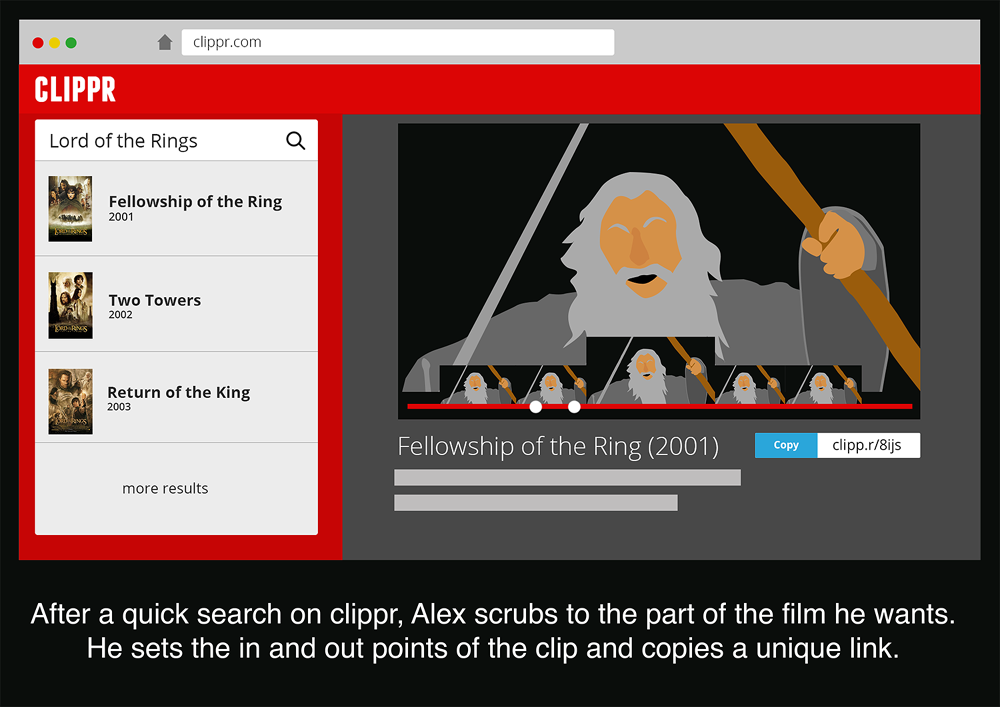1000x707 pixels.
Task: Open the Fellowship of the Ring poster
Action: click(x=70, y=208)
